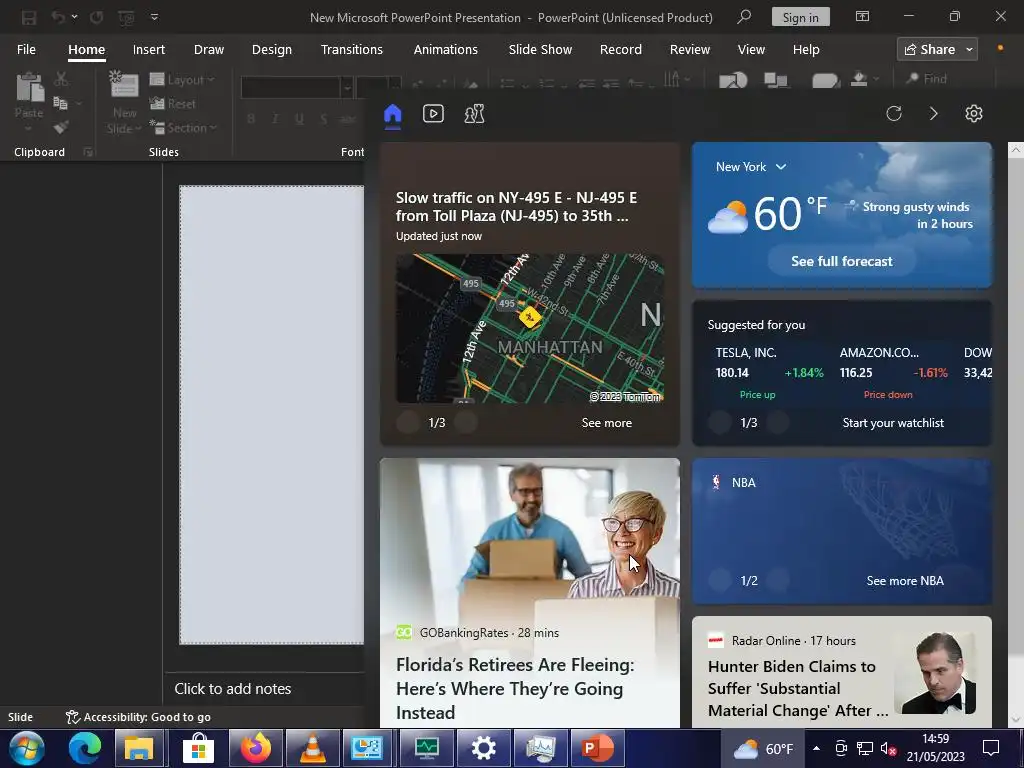
Task: Open the ribbon display options icon
Action: pos(862,16)
